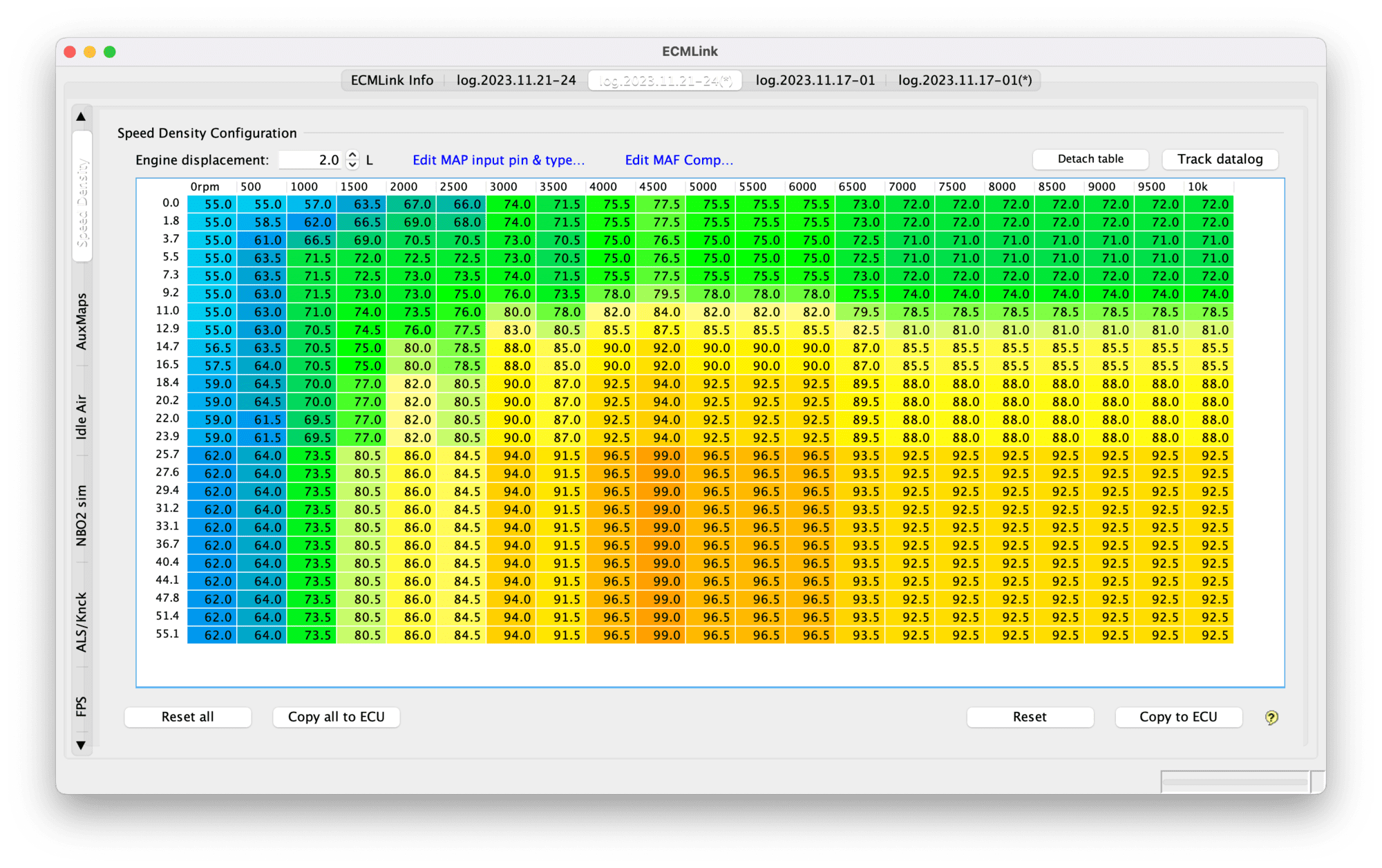Viewport: 1382px width, 868px height.
Task: Select the log.2023.11.21-24(*) tab
Action: pyautogui.click(x=665, y=80)
